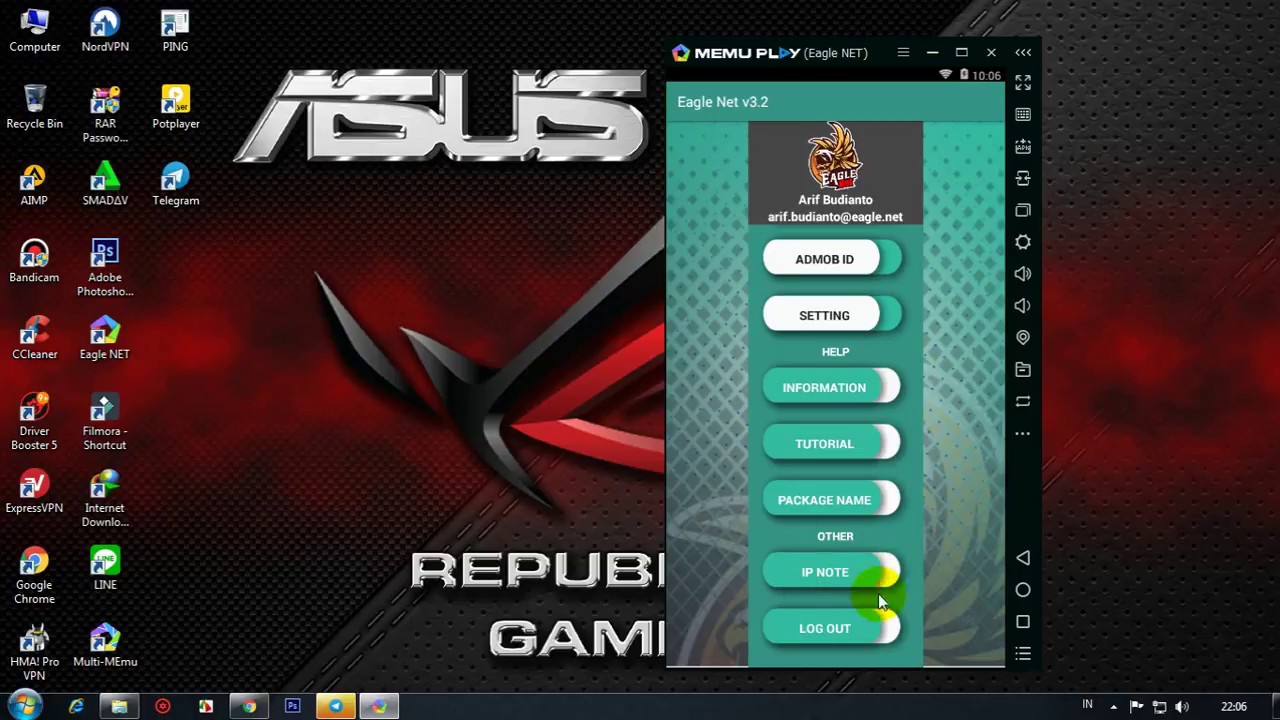Click the name text 'Arif Budianto'
The image size is (1280, 720).
coord(835,200)
